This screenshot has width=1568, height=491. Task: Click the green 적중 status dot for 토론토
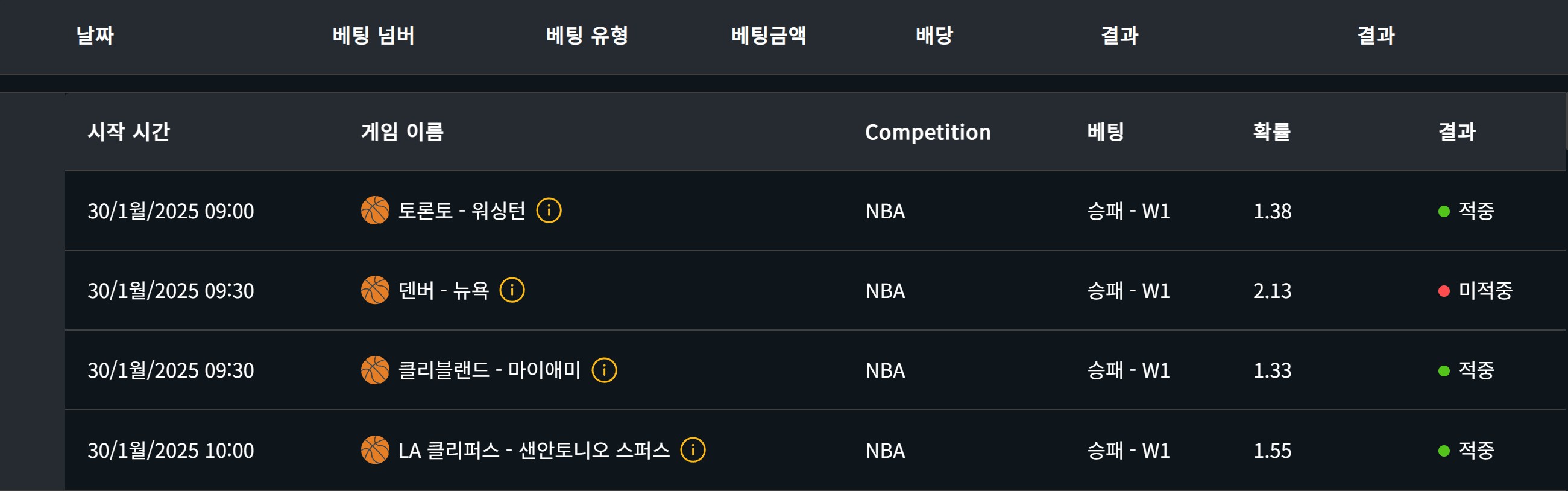click(x=1443, y=211)
